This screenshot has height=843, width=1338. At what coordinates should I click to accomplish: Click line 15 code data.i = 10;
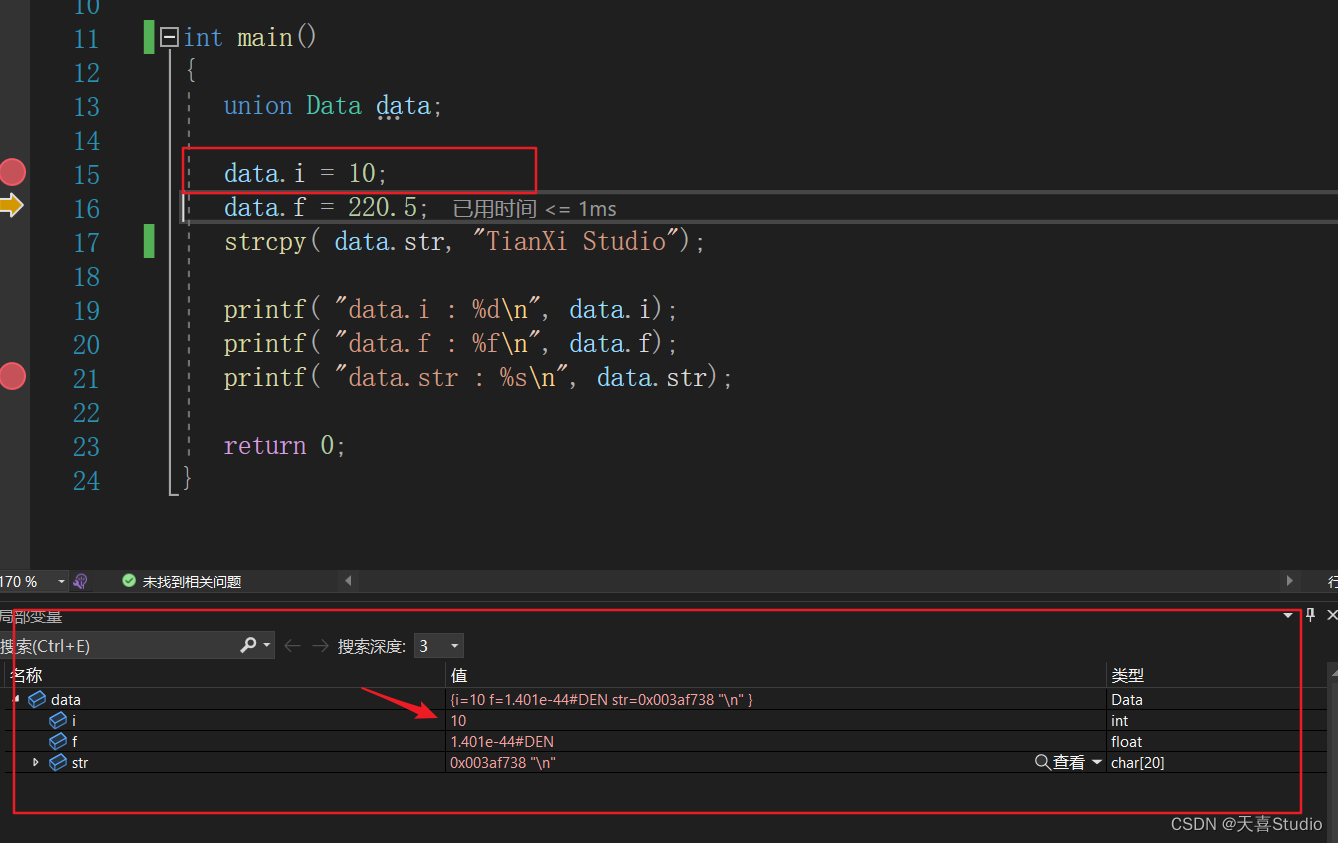[x=305, y=173]
